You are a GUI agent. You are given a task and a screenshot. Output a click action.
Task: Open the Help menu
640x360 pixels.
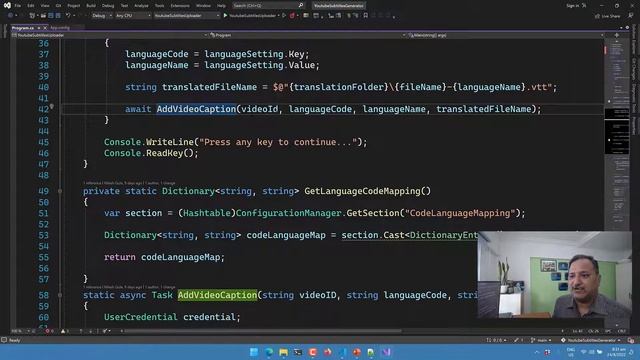pos(221,6)
